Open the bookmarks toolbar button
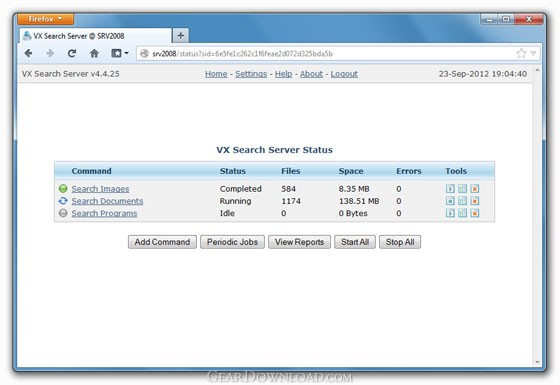Image resolution: width=560 pixels, height=385 pixels. 119,54
